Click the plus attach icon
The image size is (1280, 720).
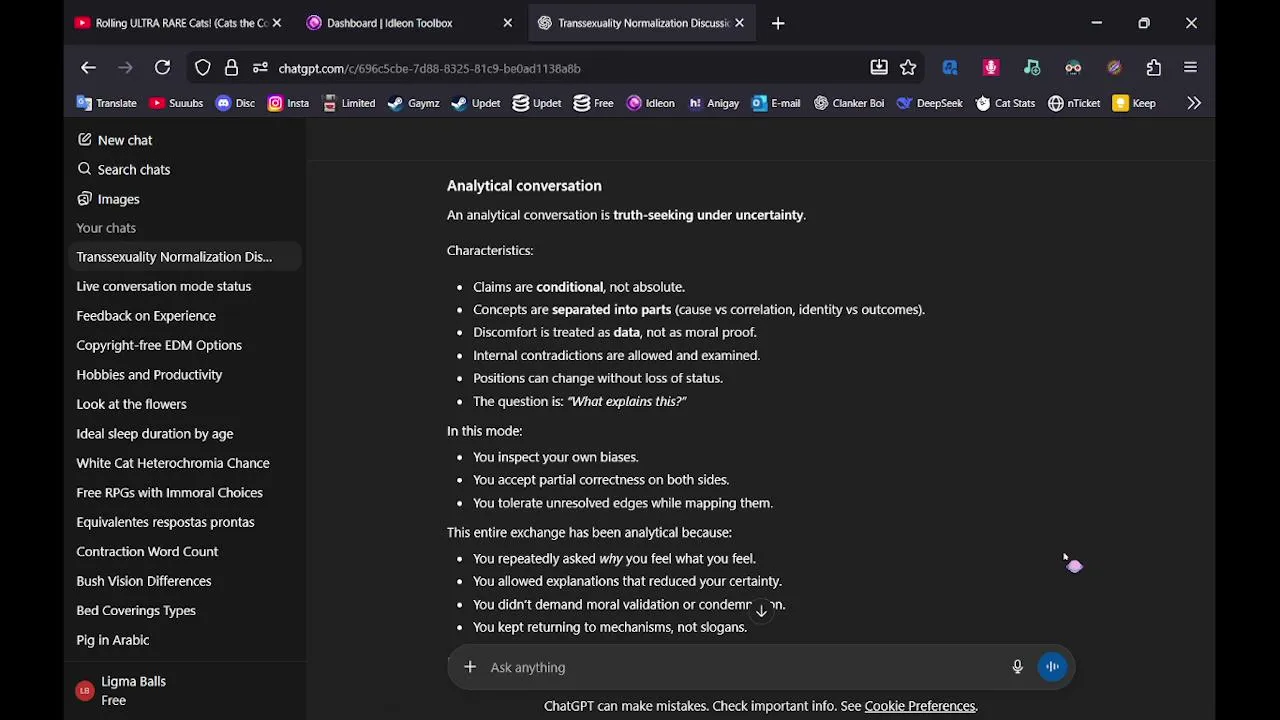pyautogui.click(x=470, y=667)
